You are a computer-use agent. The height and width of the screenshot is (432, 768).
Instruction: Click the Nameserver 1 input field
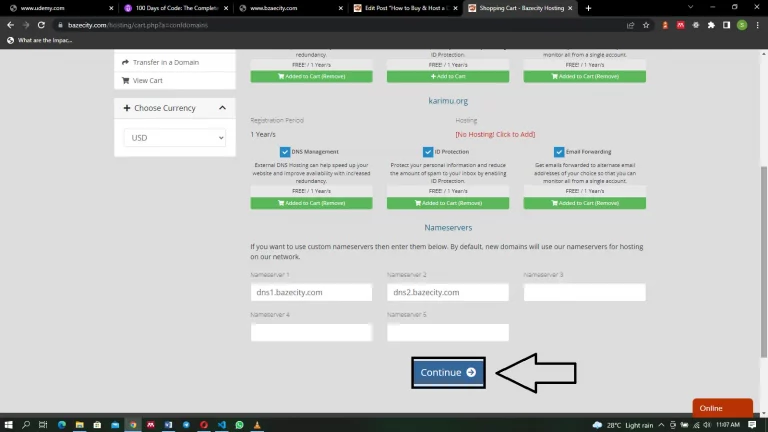[312, 292]
